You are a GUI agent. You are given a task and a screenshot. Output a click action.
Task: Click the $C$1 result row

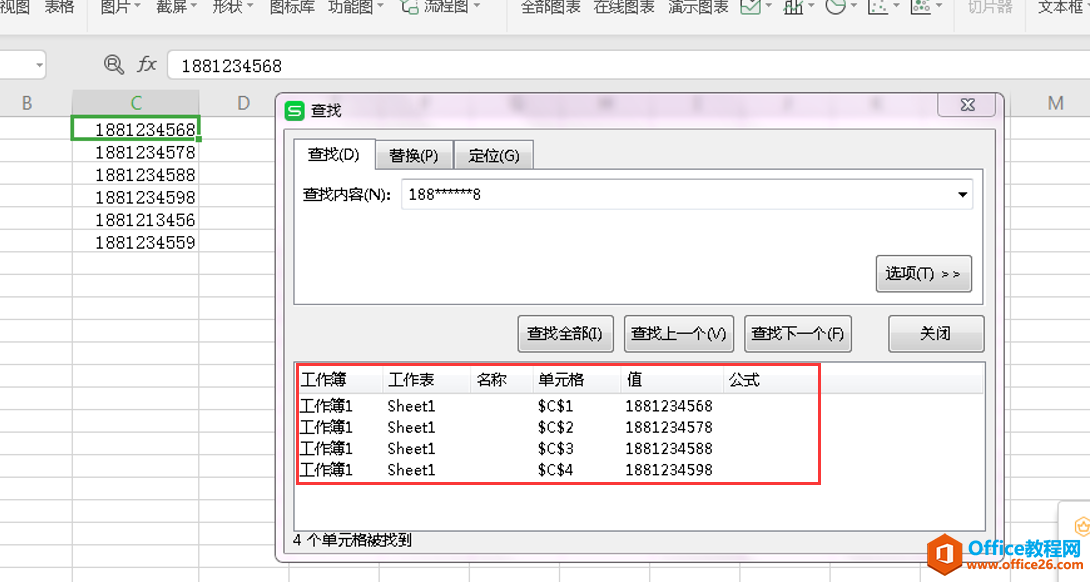(639, 405)
